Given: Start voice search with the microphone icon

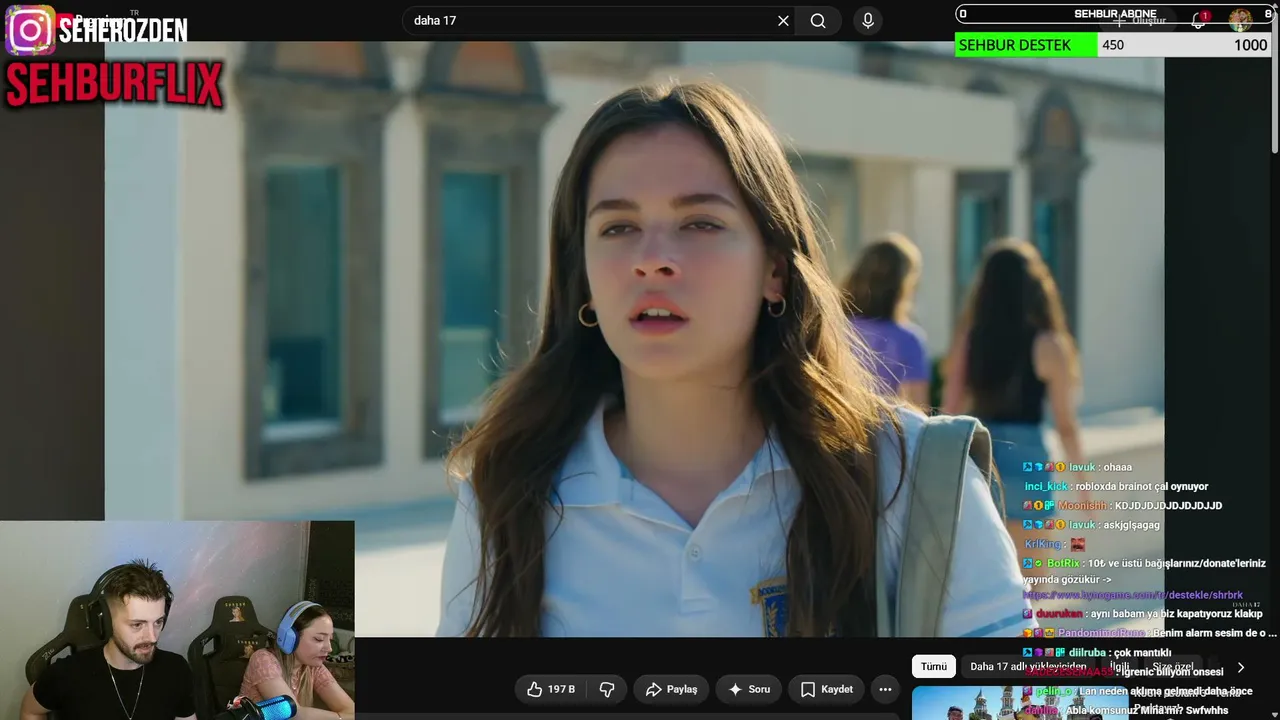Looking at the screenshot, I should click(868, 20).
